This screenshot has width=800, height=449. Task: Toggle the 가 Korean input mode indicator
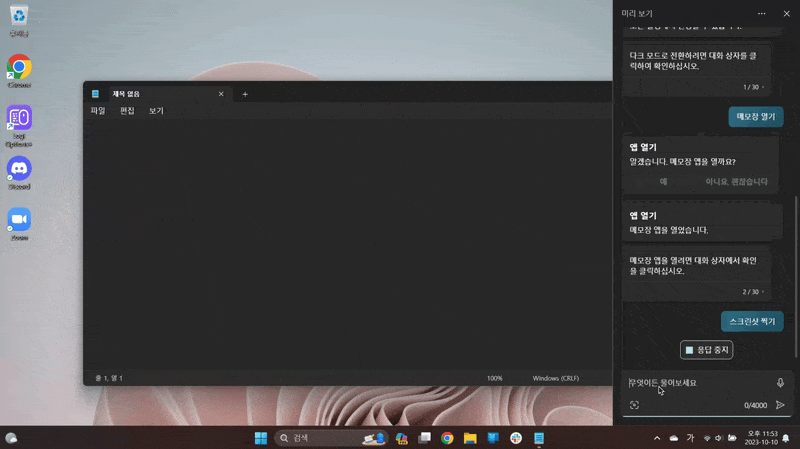tap(690, 438)
